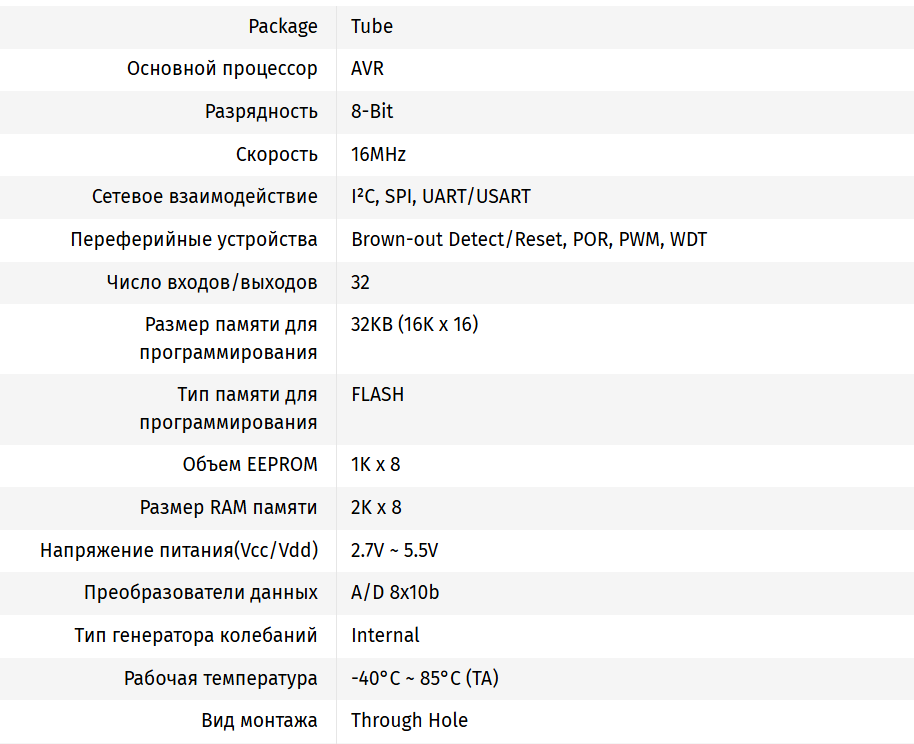
Task: Select the "32KB (16K x 16)" value
Action: 414,324
